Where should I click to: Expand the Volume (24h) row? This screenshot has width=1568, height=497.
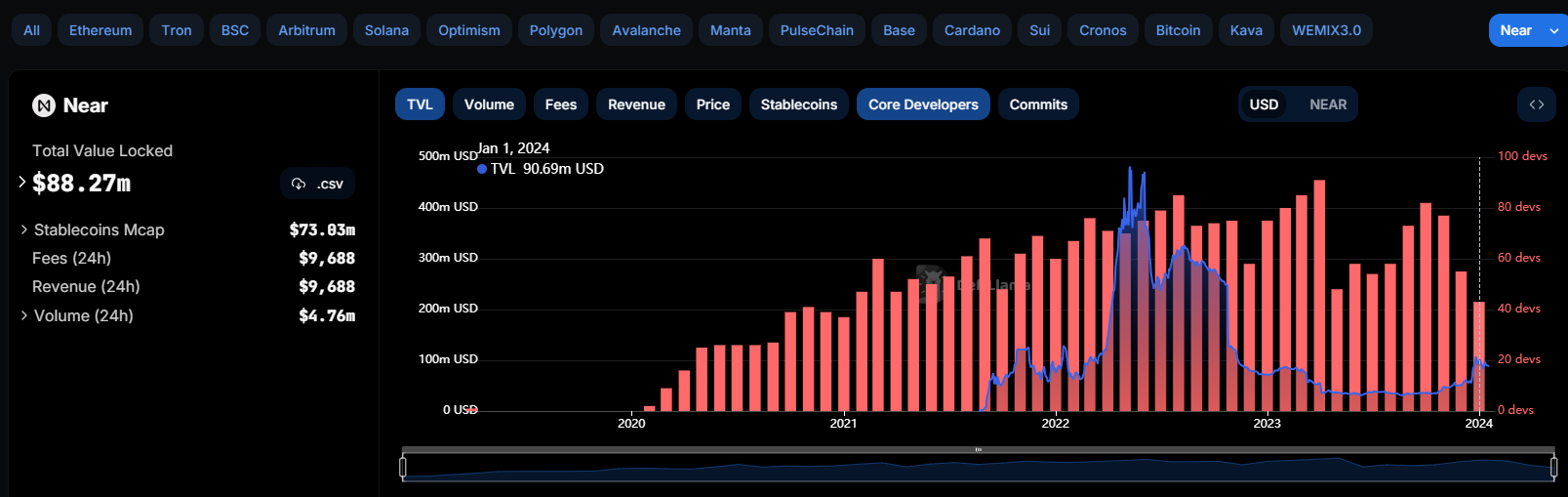24,315
